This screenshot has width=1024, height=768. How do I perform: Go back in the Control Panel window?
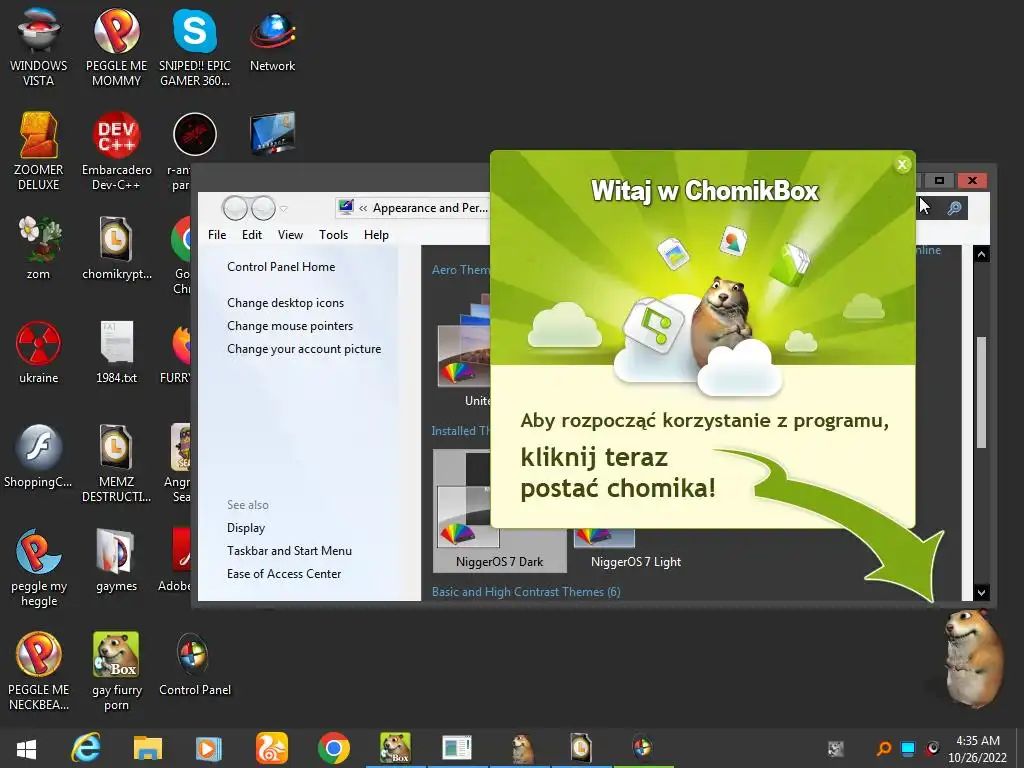tap(234, 208)
